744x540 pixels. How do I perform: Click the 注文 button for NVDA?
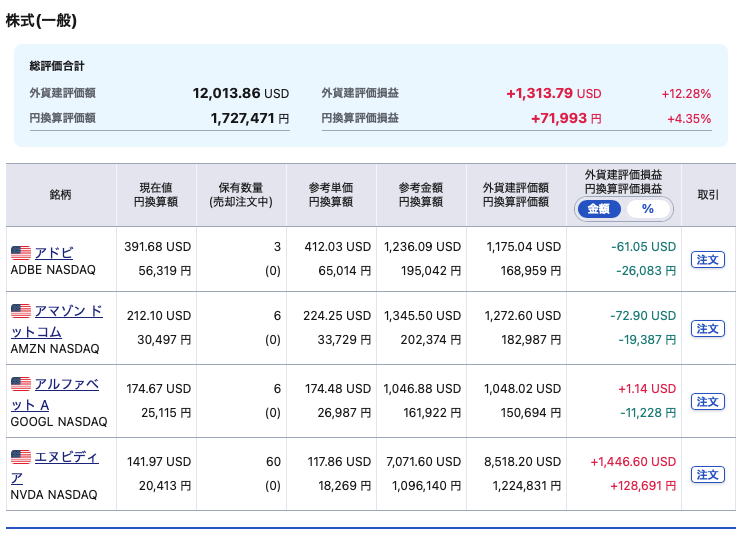click(707, 475)
